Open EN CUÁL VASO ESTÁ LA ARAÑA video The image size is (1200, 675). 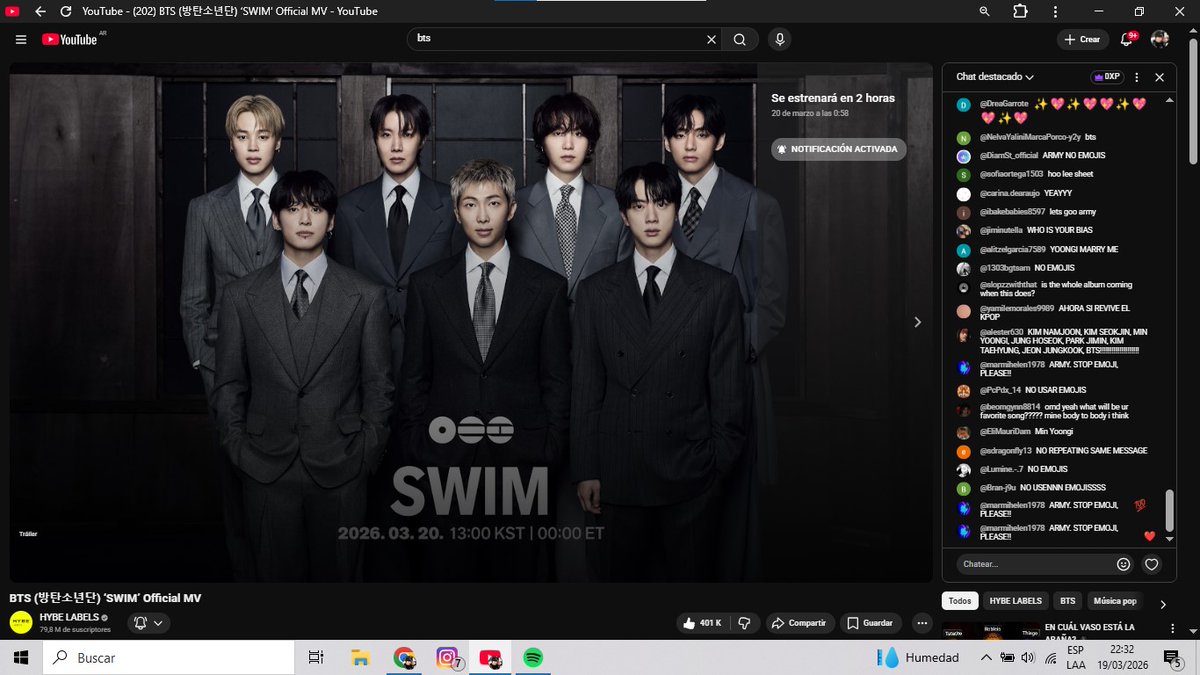click(1090, 632)
